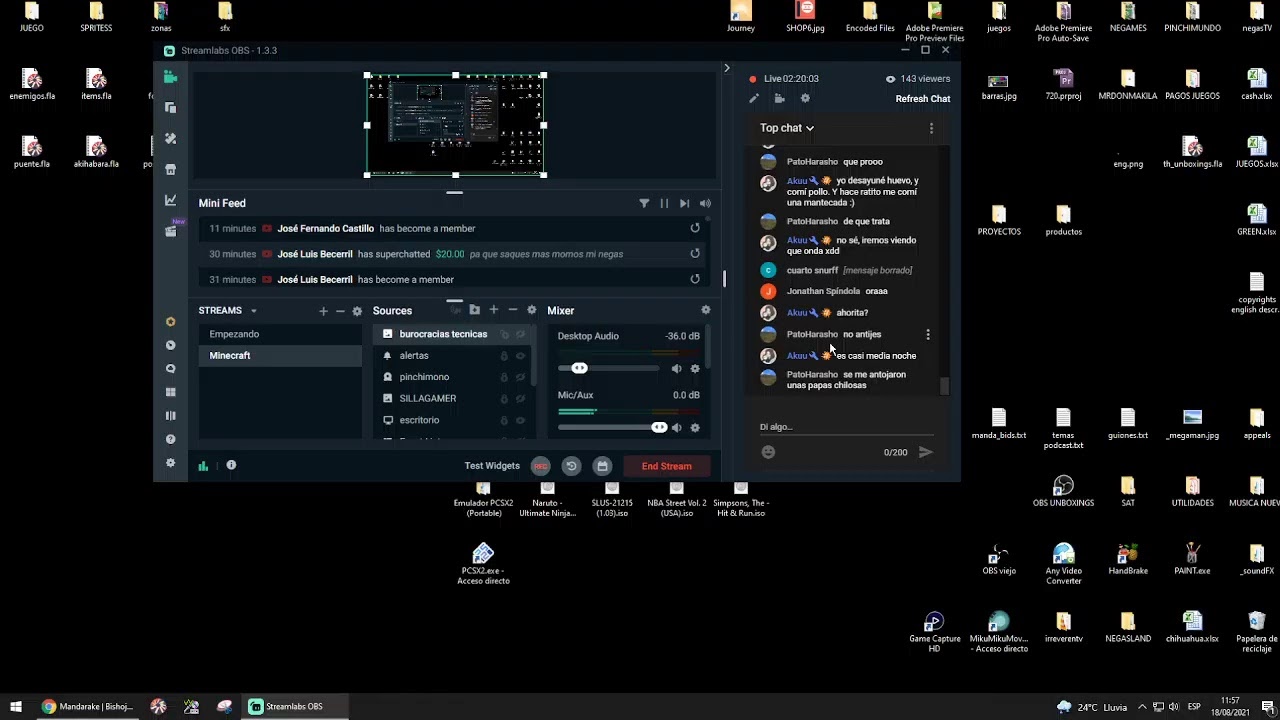
Task: Add a new scene with plus icon
Action: point(323,311)
